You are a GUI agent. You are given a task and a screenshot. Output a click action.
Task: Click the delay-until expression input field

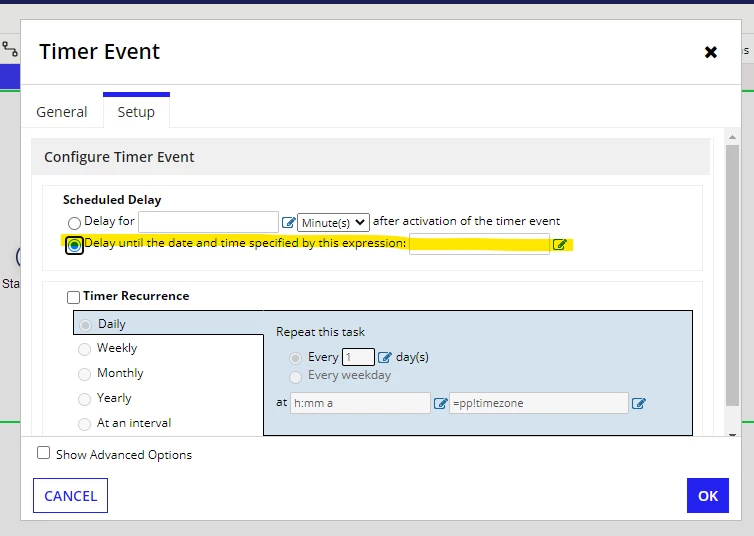[479, 244]
